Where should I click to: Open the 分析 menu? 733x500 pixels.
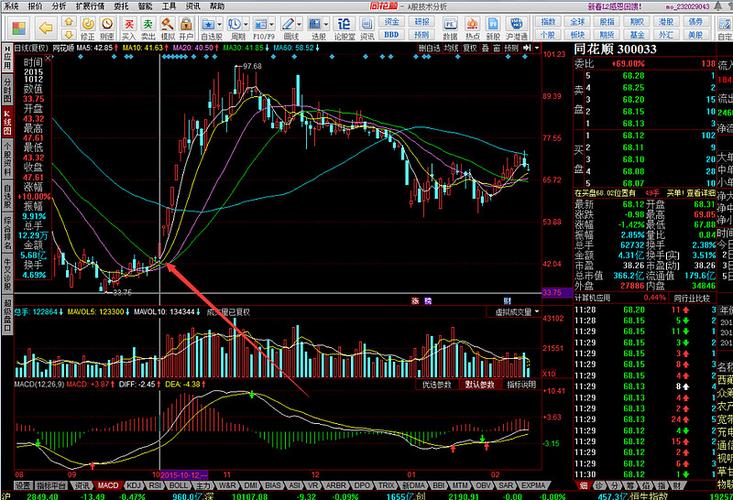(x=59, y=6)
